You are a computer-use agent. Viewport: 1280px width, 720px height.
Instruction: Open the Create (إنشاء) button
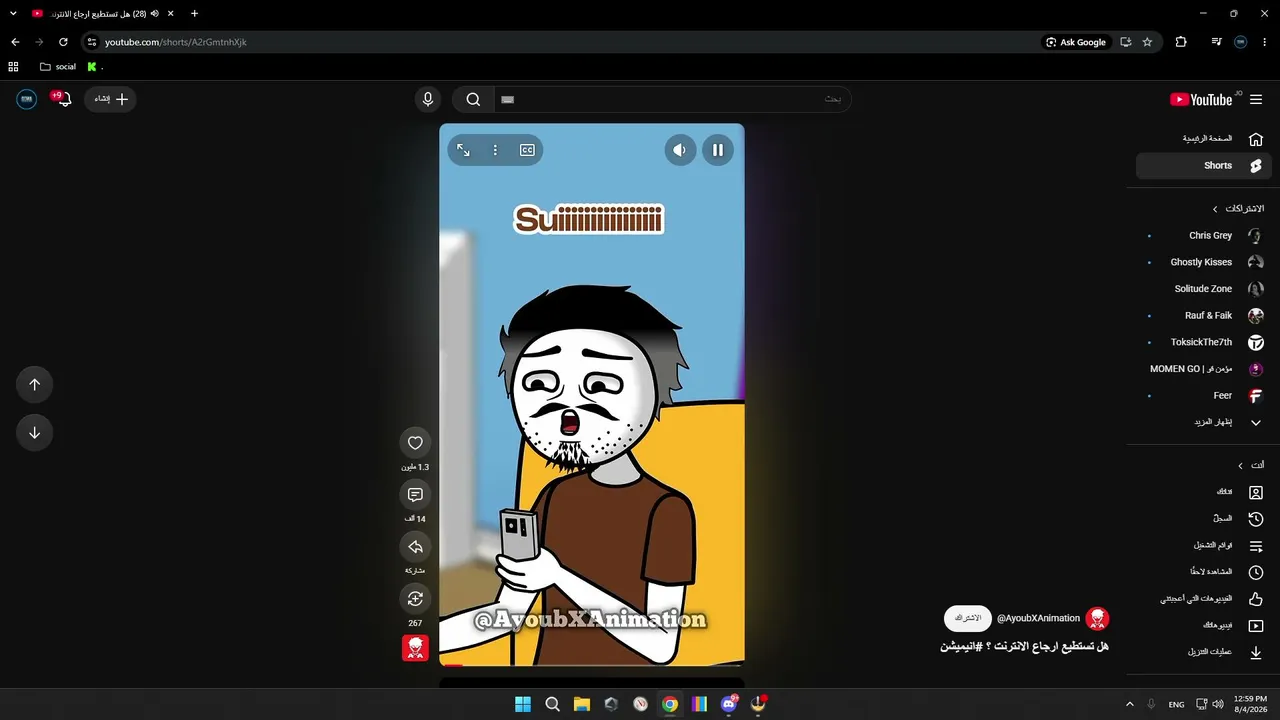111,99
